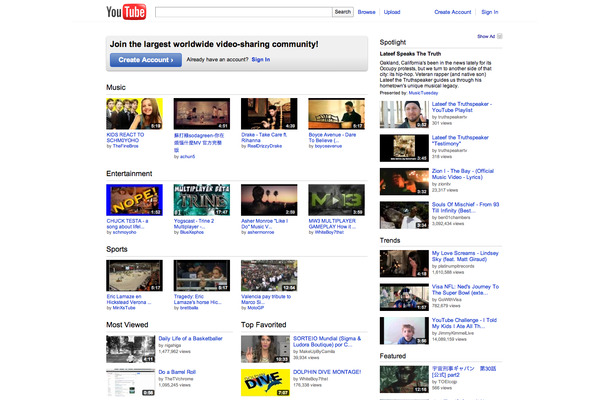Click Drake - Take Care ft. Rihanna title

[264, 137]
